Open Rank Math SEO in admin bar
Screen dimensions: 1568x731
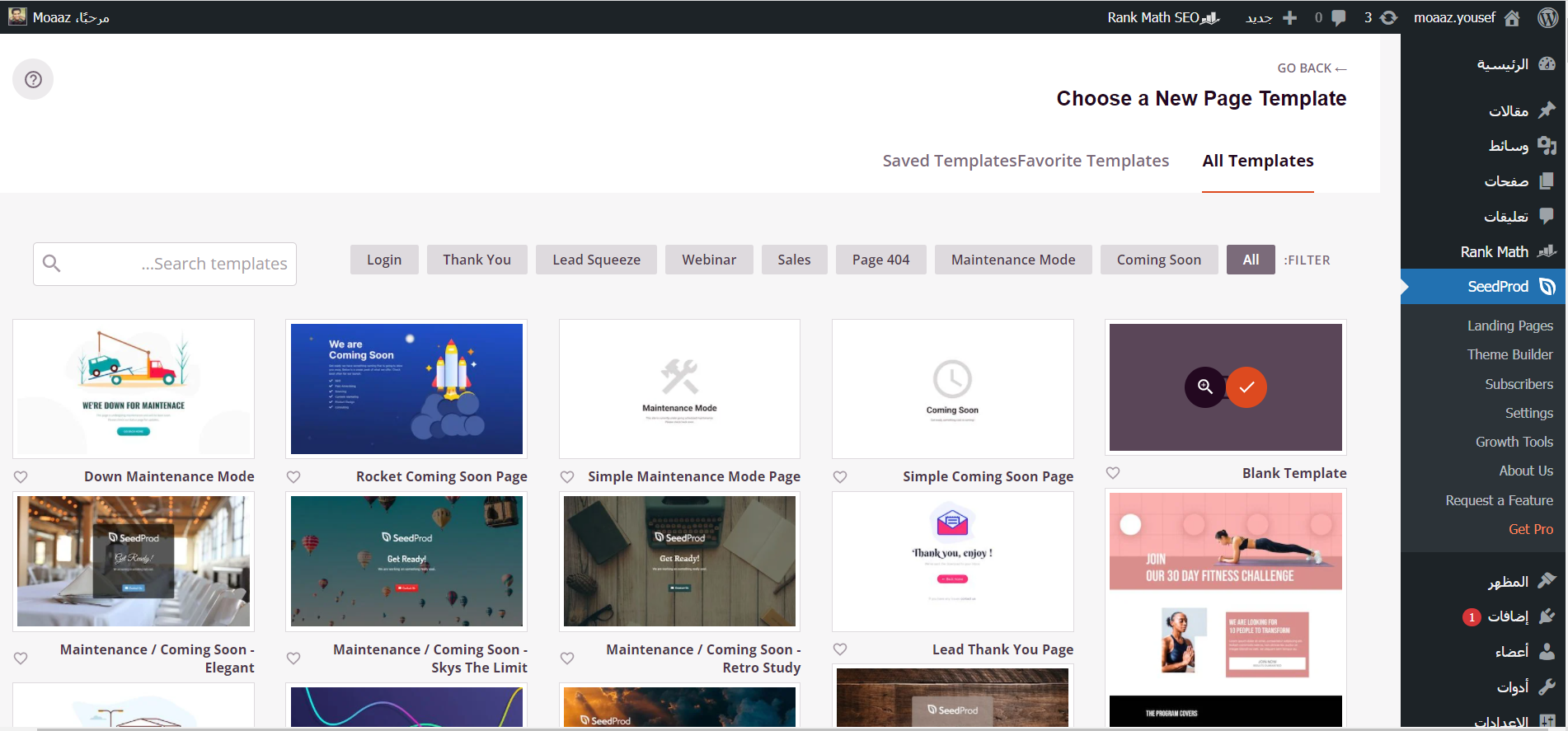pos(1162,17)
